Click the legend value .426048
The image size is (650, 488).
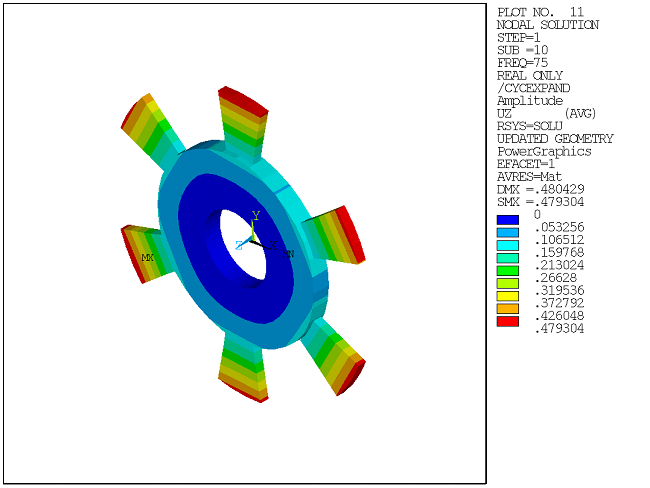click(559, 316)
